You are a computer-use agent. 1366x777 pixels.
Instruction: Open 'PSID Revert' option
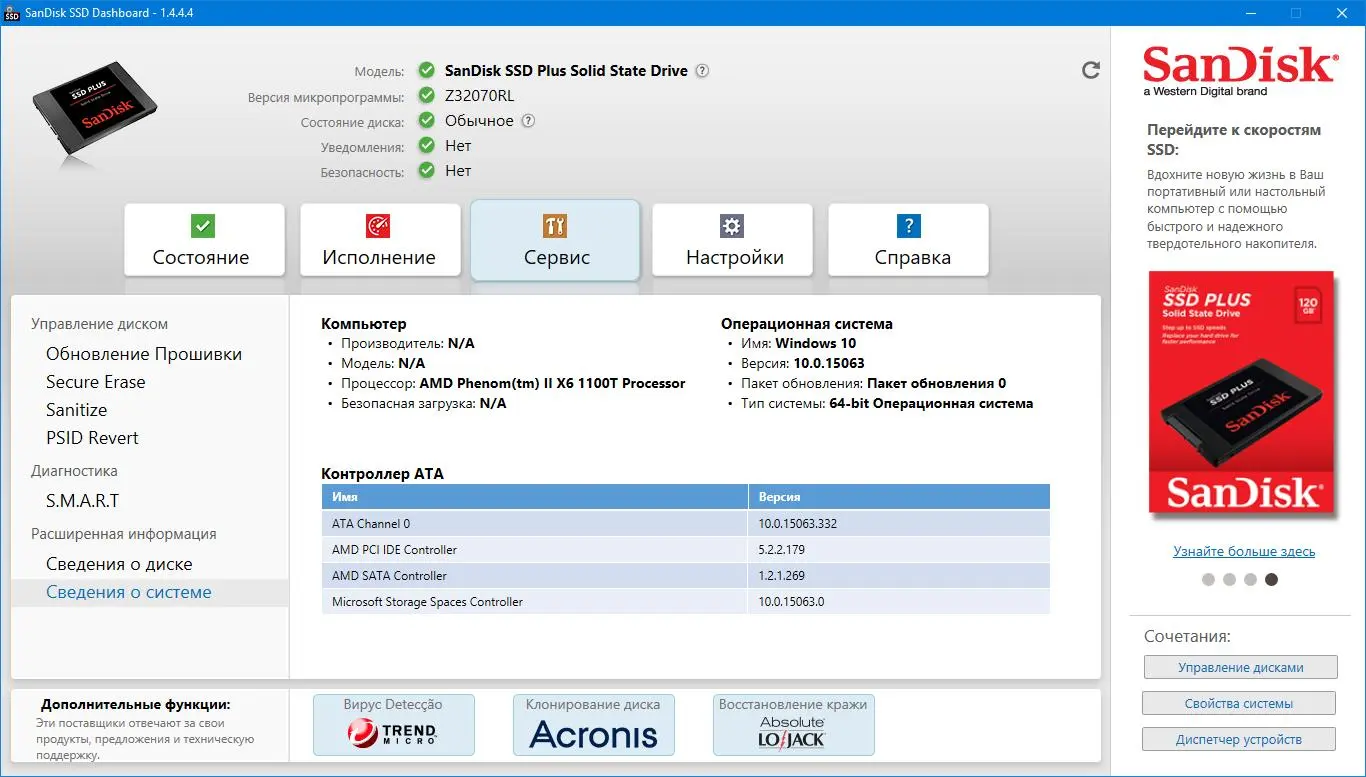92,438
